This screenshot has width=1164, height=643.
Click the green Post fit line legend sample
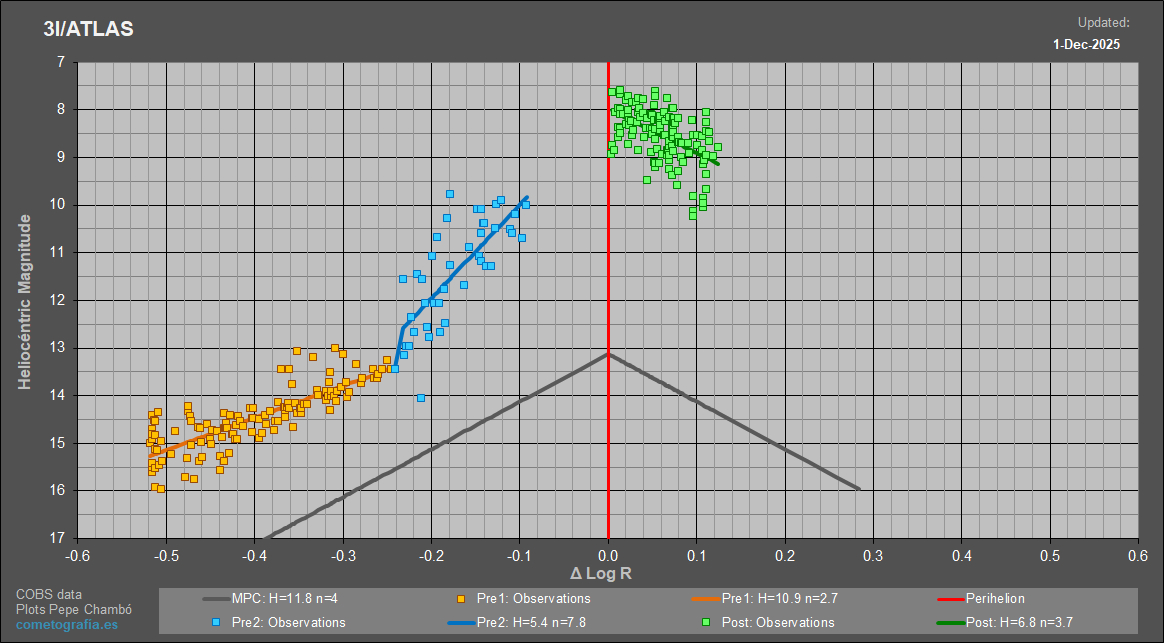coord(950,622)
